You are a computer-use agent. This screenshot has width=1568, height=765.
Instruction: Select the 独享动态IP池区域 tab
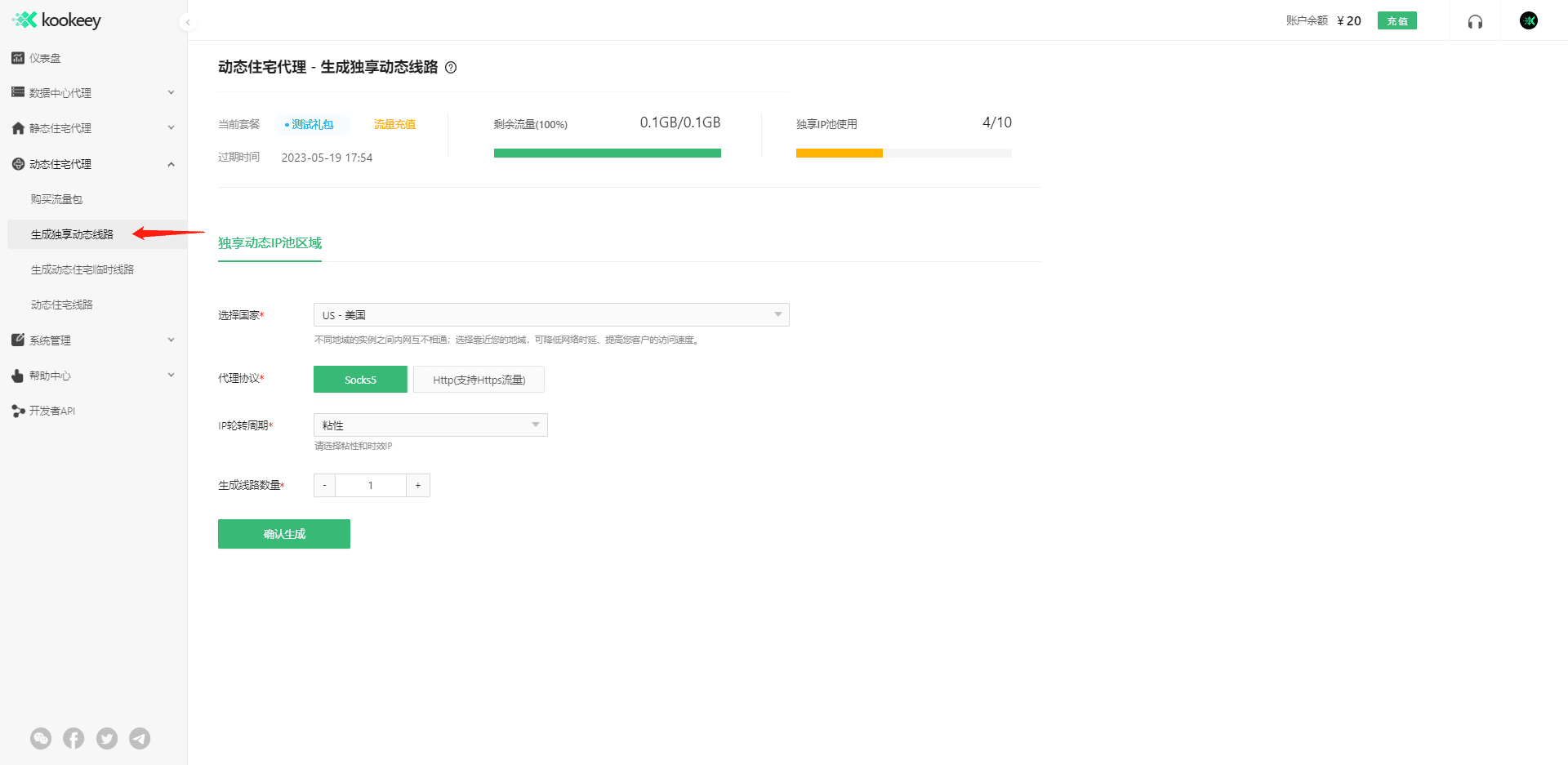(269, 243)
